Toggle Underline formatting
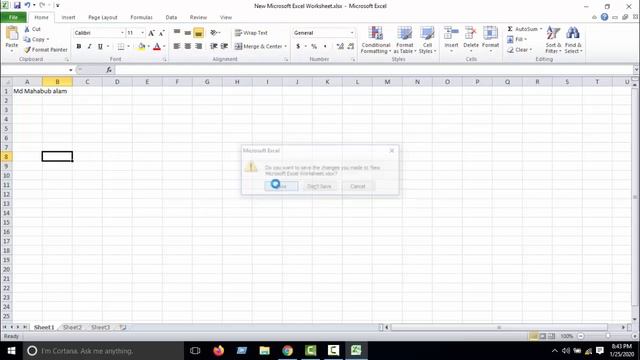Viewport: 640px width, 360px height. tap(100, 47)
